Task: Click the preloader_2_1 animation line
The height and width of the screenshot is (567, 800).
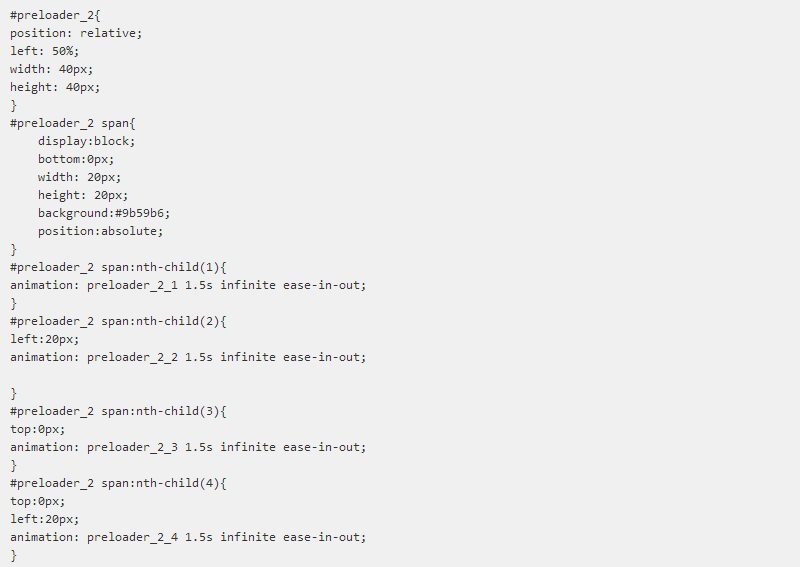Action: (x=188, y=285)
